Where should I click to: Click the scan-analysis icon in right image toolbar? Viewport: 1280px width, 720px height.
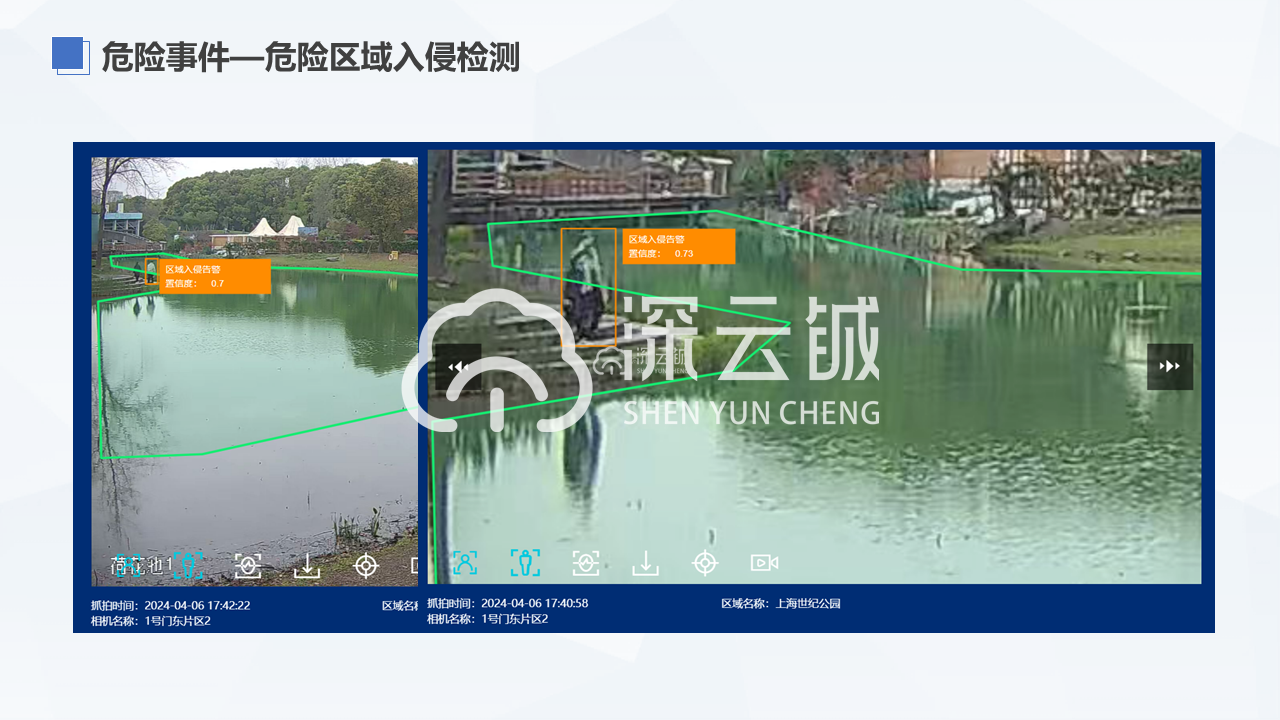coord(586,563)
